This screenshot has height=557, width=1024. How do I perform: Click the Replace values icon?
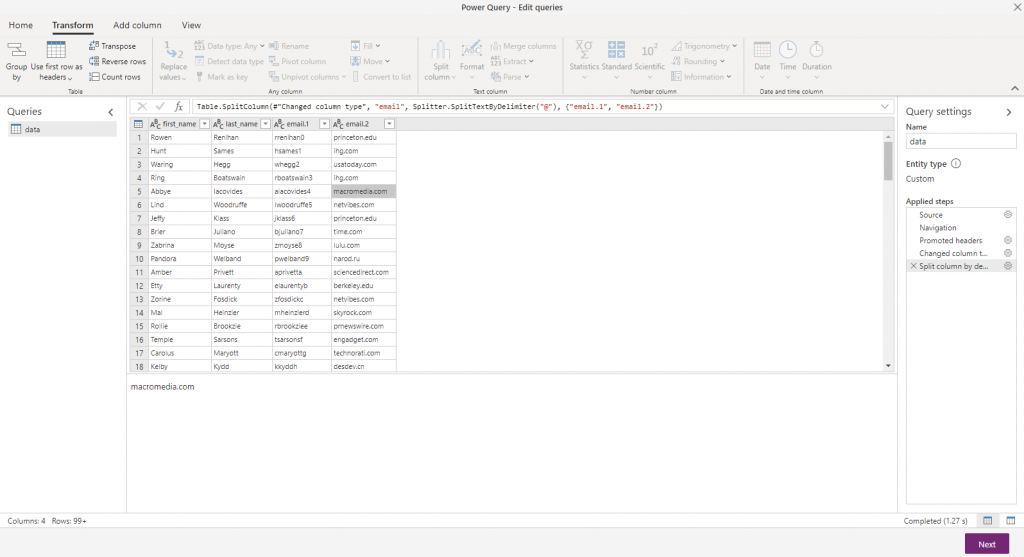pos(174,50)
